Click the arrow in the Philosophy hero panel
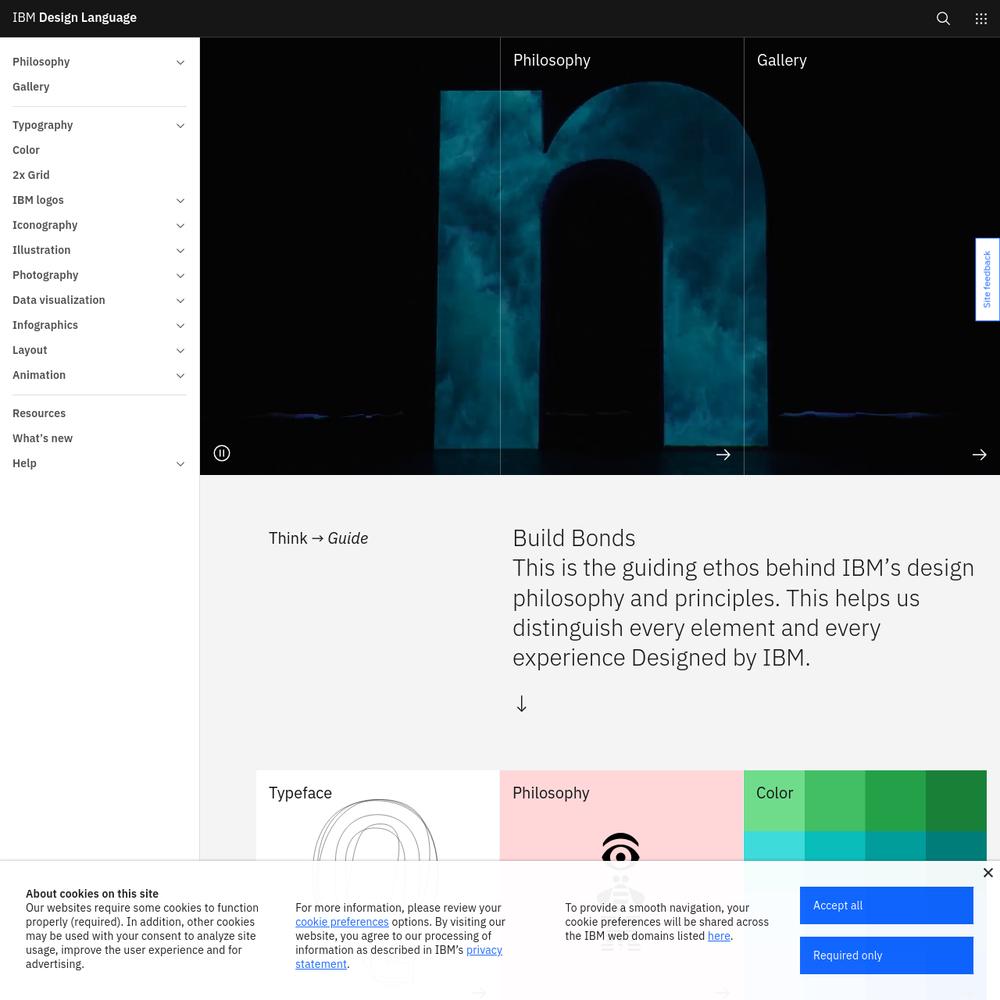The width and height of the screenshot is (1000, 1000). pyautogui.click(x=723, y=455)
